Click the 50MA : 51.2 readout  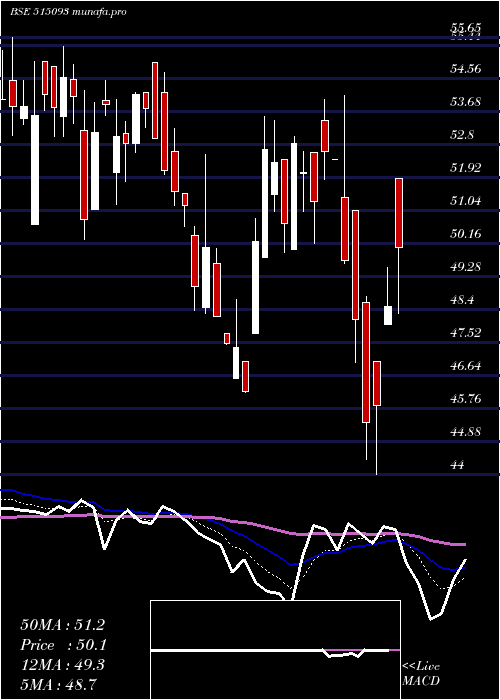(62, 625)
